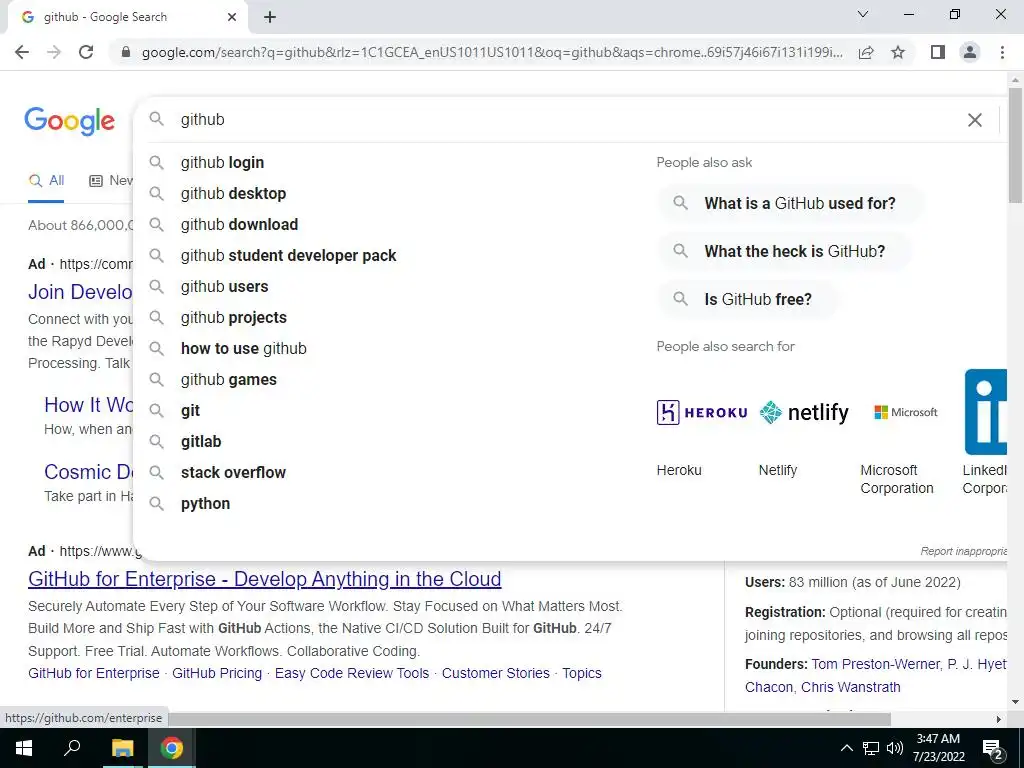
Task: Bookmark this page with the star icon
Action: point(898,52)
